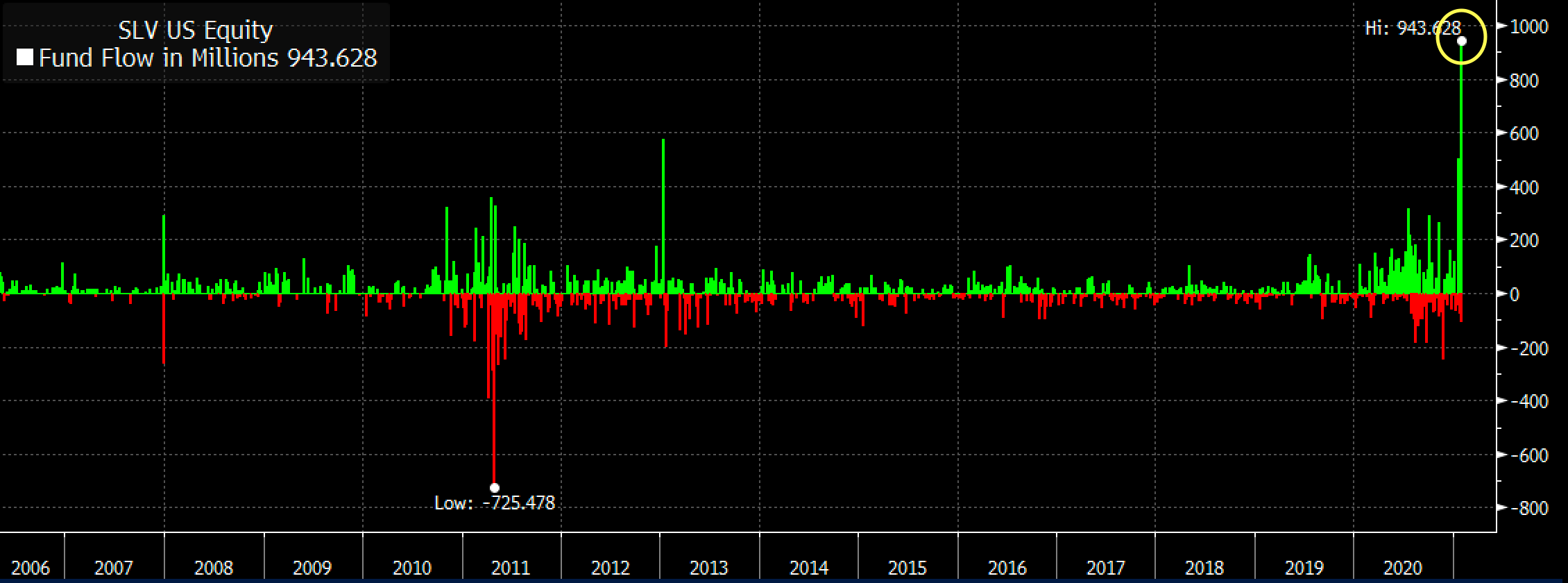This screenshot has height=583, width=1568.
Task: Click the 2009 year label on axis
Action: click(x=312, y=568)
